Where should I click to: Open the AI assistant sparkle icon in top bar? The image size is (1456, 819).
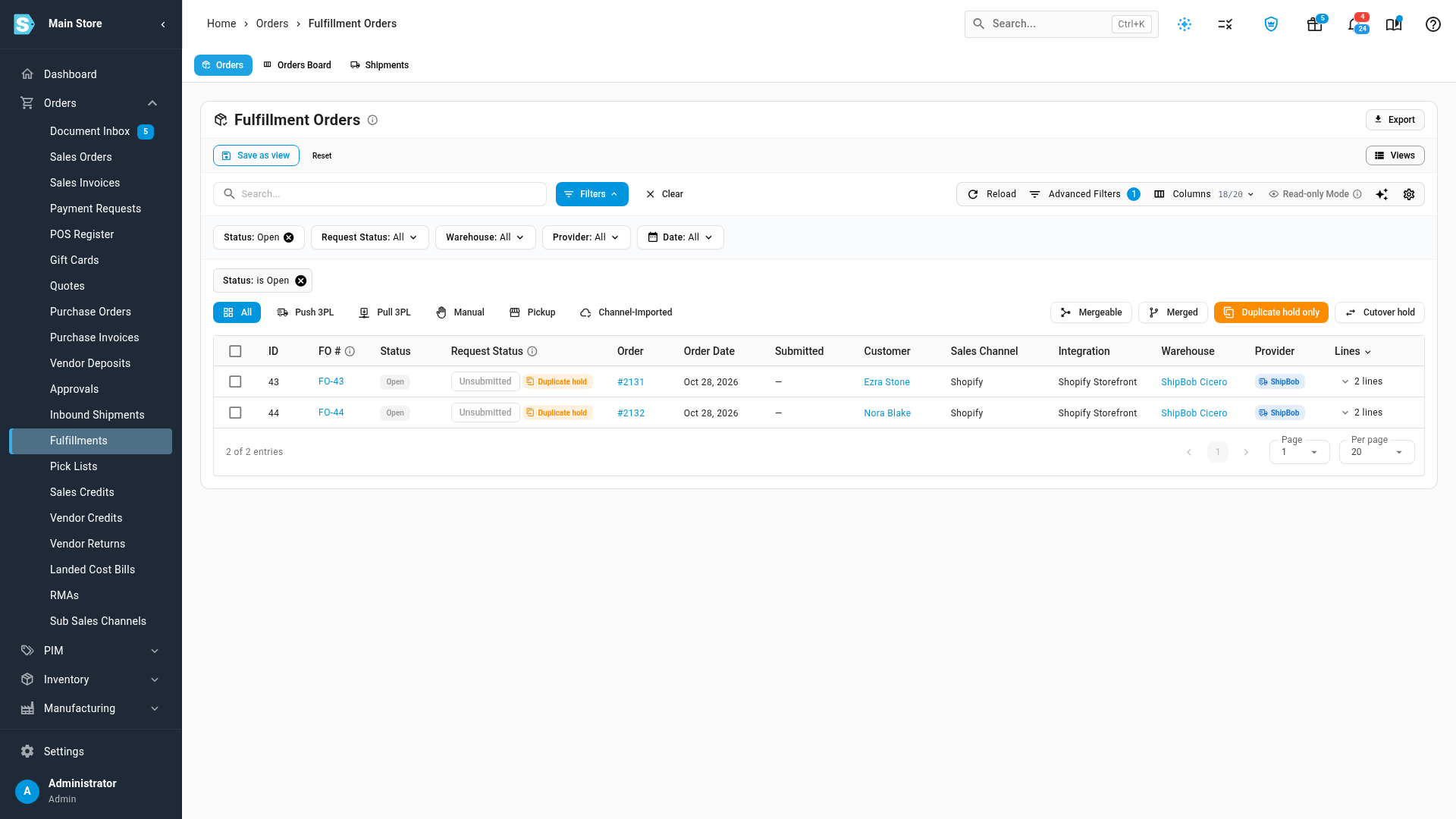[1185, 24]
